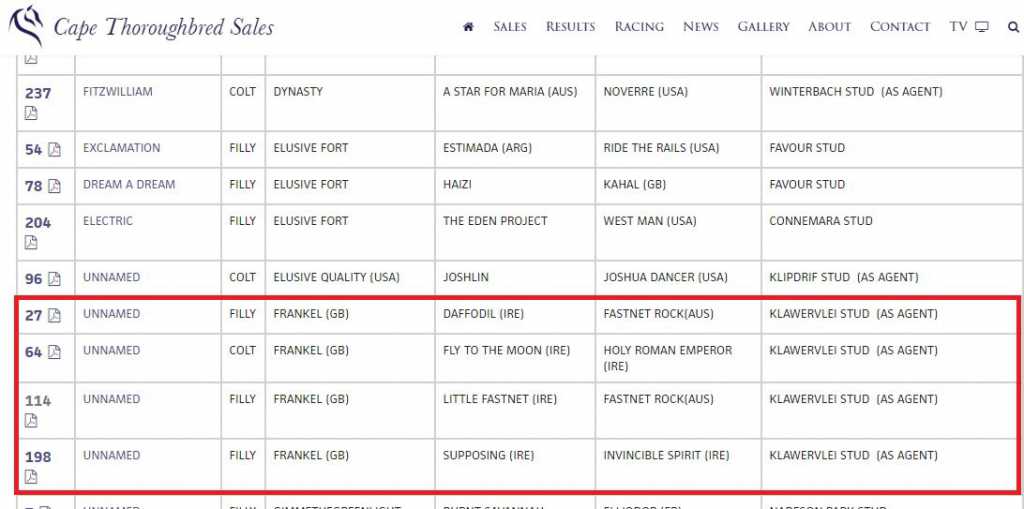This screenshot has width=1024, height=509.
Task: Open PDF icon for lot 204
Action: click(31, 242)
